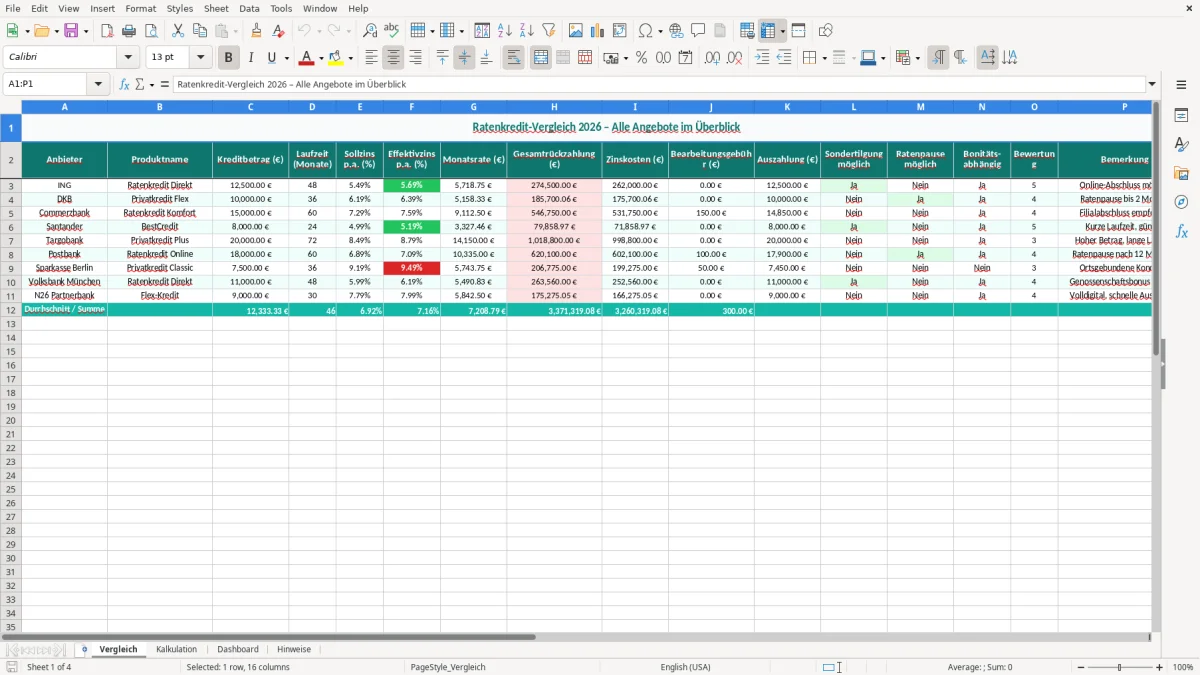
Task: Toggle Bold formatting
Action: coord(229,58)
